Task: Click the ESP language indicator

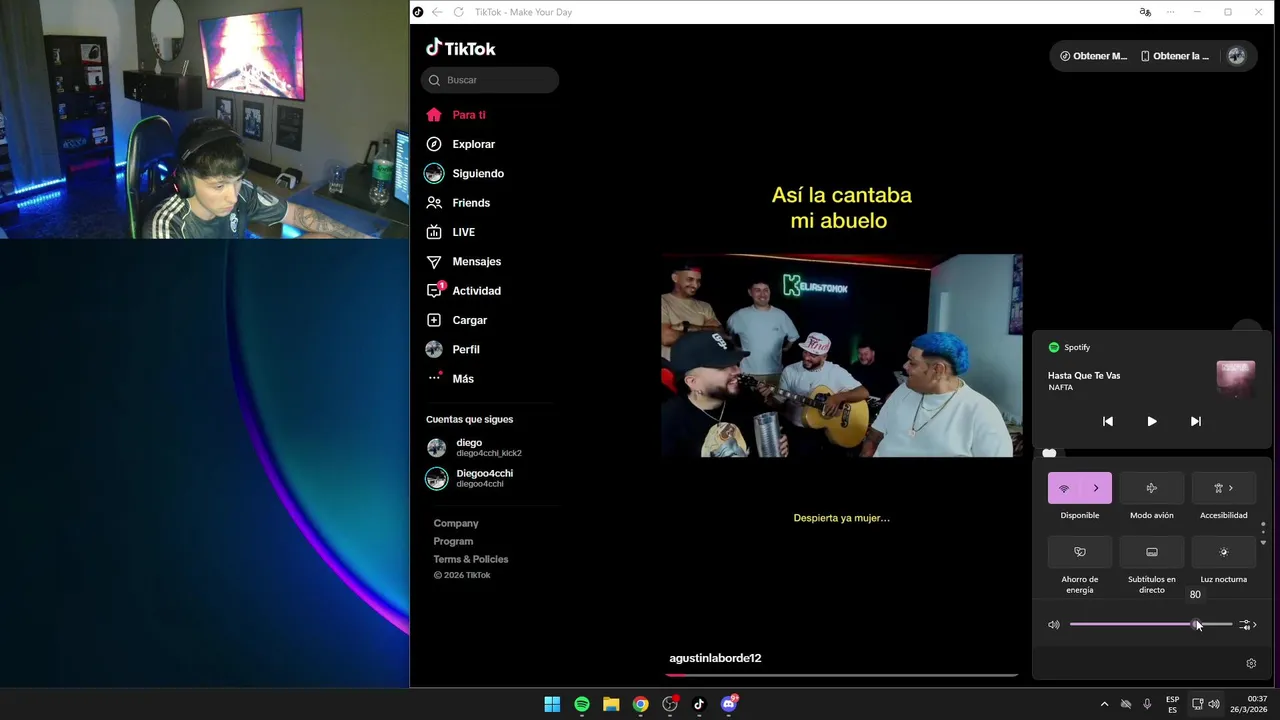Action: pyautogui.click(x=1172, y=704)
